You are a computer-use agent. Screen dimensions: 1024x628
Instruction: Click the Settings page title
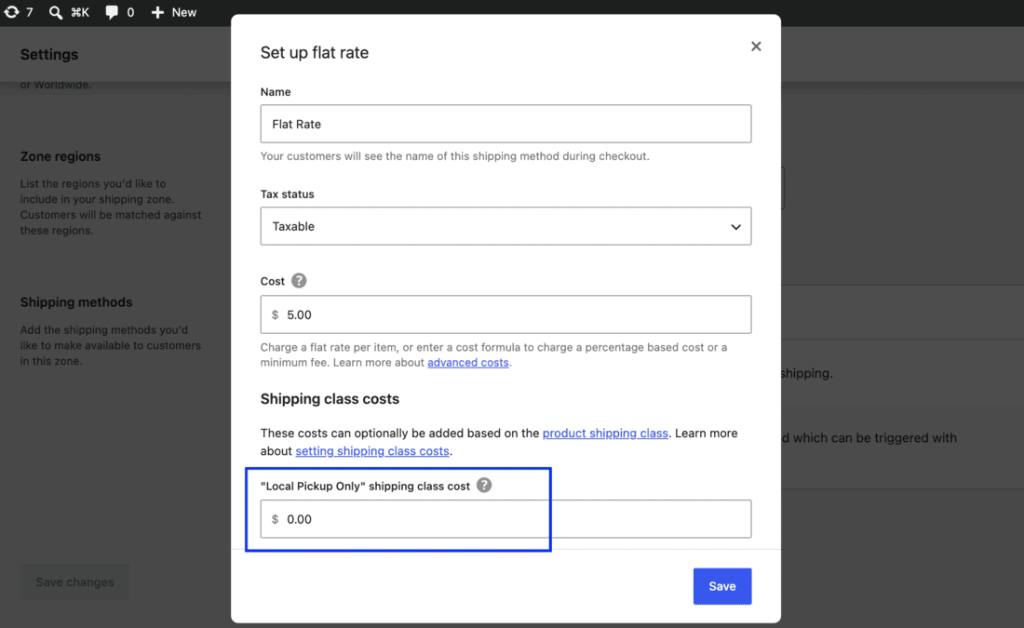pos(49,55)
